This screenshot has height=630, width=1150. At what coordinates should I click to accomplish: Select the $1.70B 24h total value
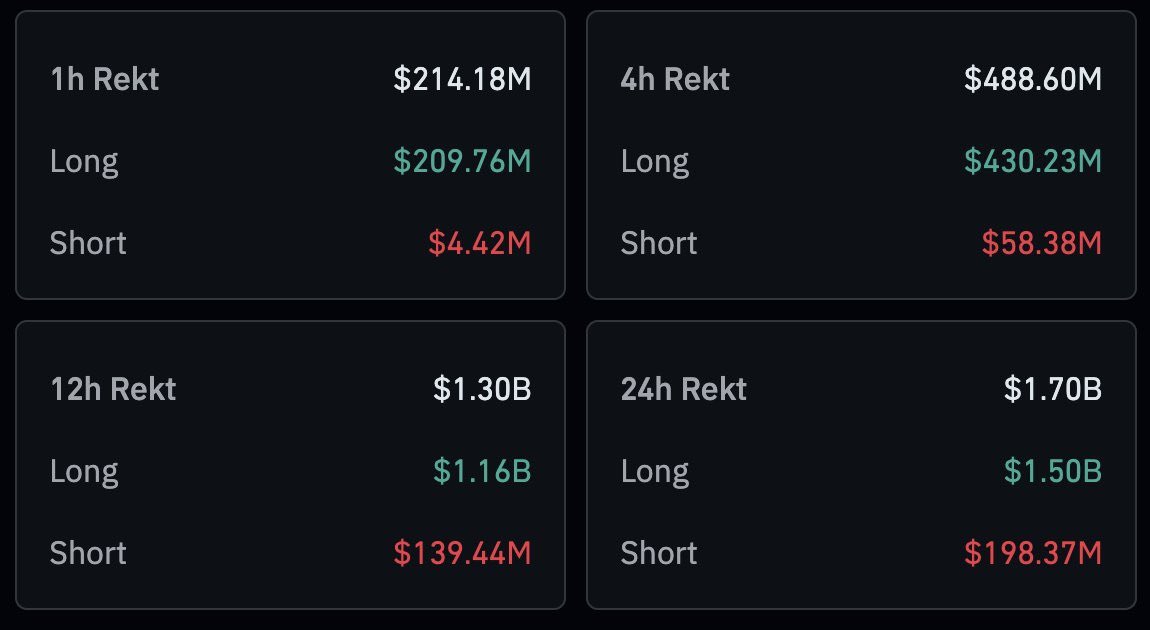pos(1053,389)
